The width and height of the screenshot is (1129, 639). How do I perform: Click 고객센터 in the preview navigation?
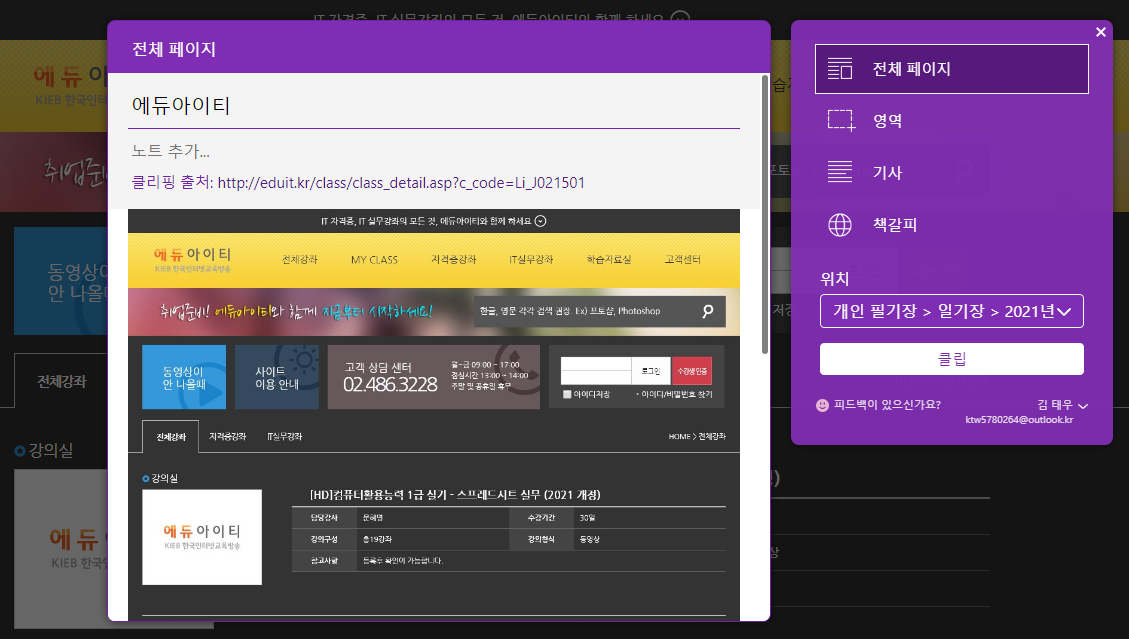(x=683, y=259)
